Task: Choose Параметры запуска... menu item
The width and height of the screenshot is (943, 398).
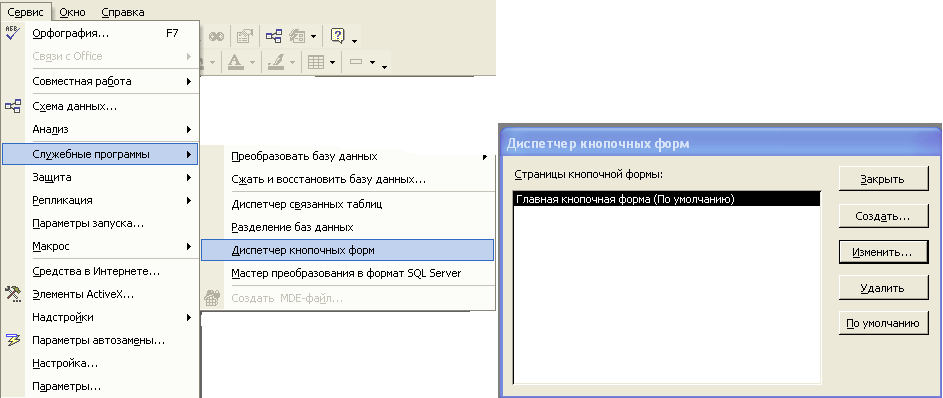Action: point(100,223)
